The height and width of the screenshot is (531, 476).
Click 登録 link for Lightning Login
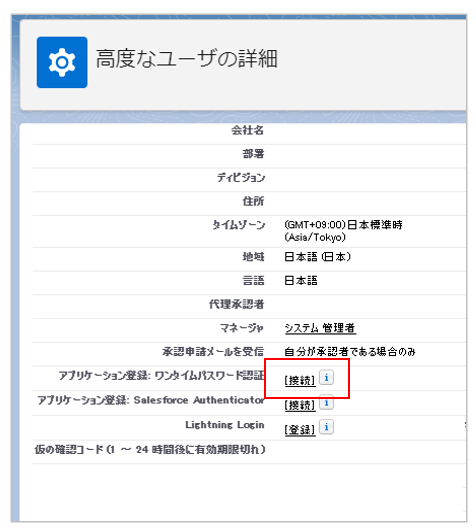pyautogui.click(x=300, y=430)
